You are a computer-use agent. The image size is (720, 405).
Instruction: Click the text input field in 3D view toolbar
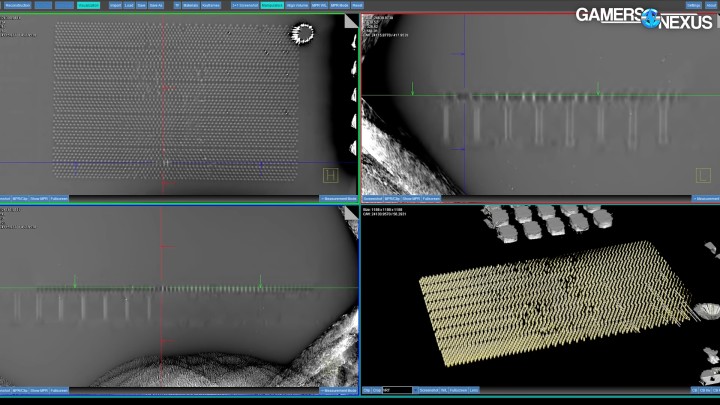coord(395,389)
